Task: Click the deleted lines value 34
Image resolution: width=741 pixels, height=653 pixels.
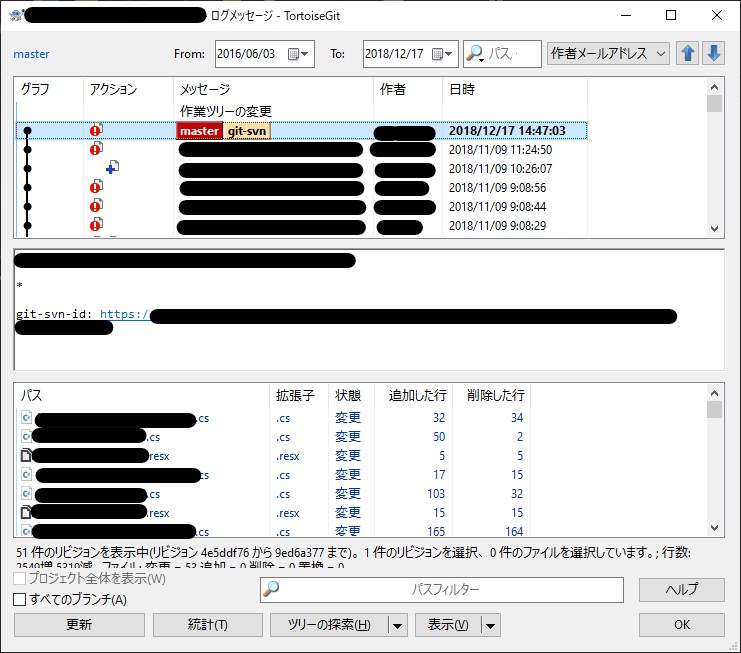Action: [517, 418]
